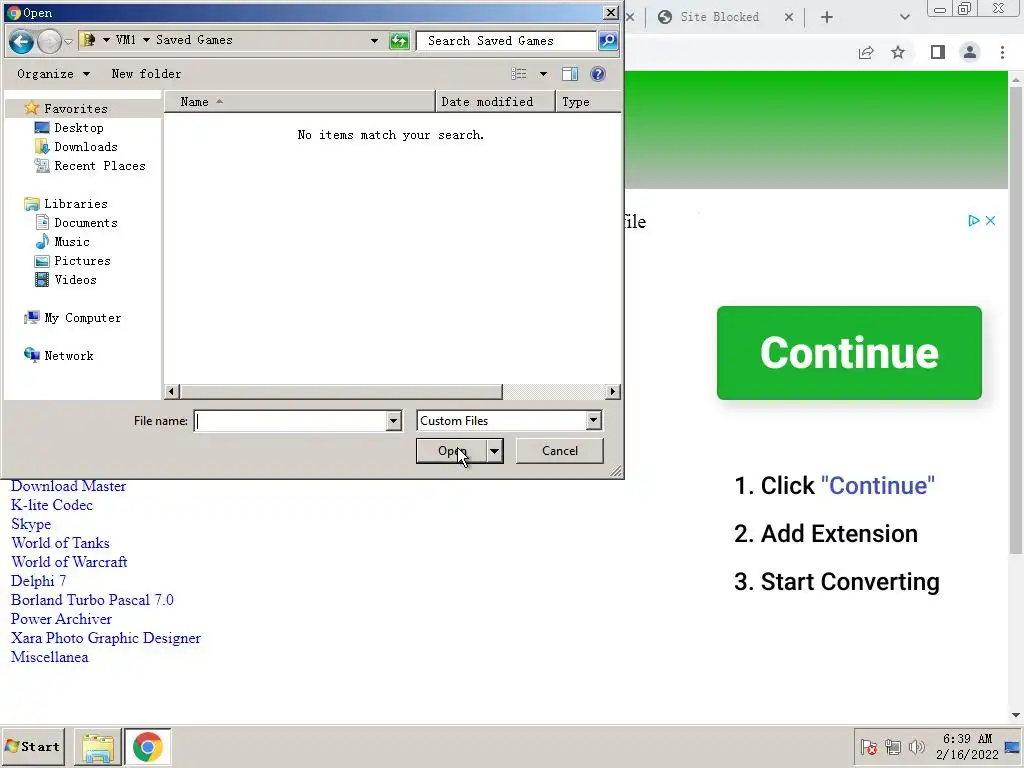Select Downloads in navigation pane
This screenshot has width=1024, height=768.
(x=86, y=146)
